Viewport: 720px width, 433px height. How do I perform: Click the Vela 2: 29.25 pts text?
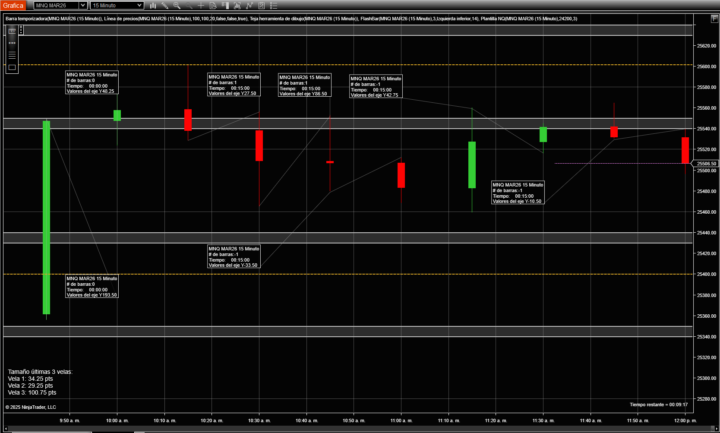30,386
